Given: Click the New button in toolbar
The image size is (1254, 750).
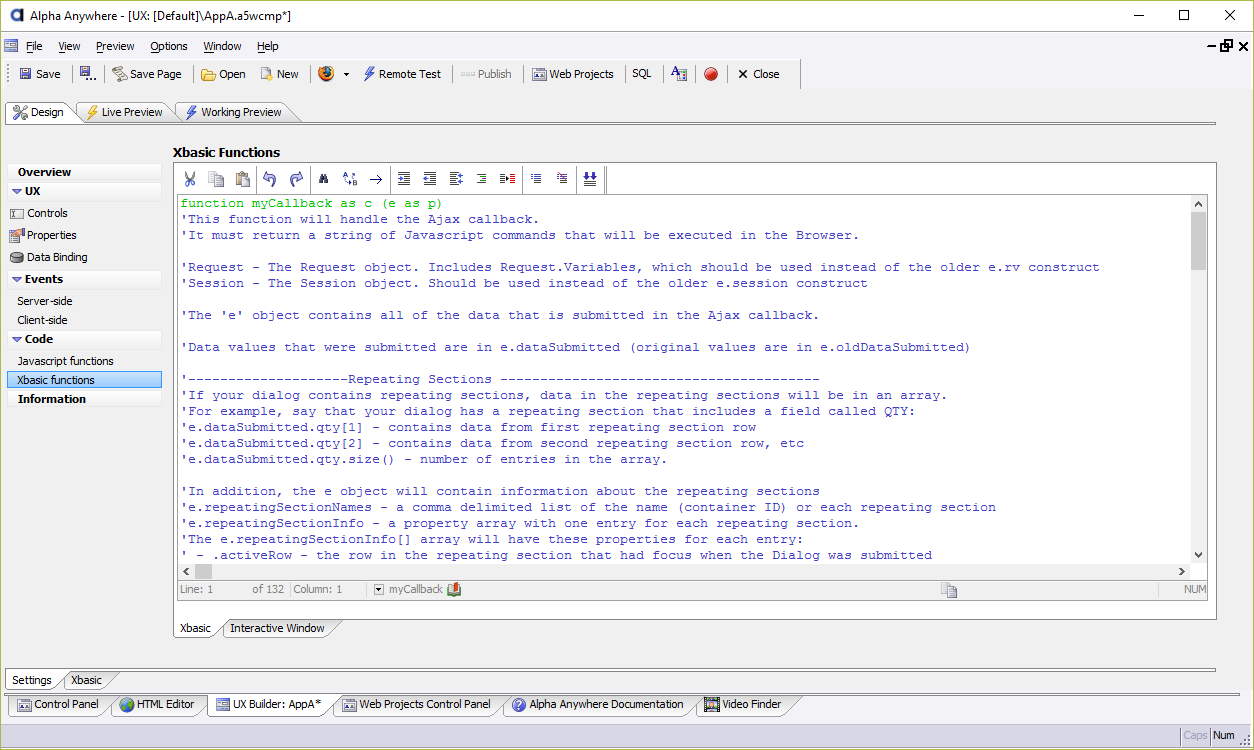Looking at the screenshot, I should (279, 74).
